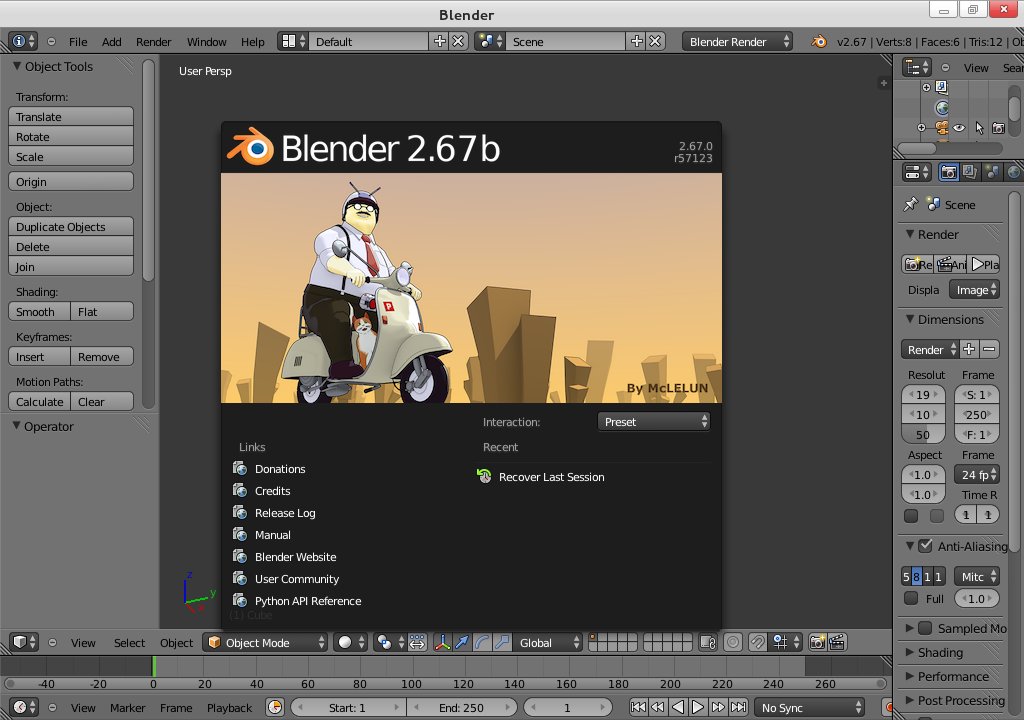Open the Render menu in top bar

pyautogui.click(x=154, y=42)
